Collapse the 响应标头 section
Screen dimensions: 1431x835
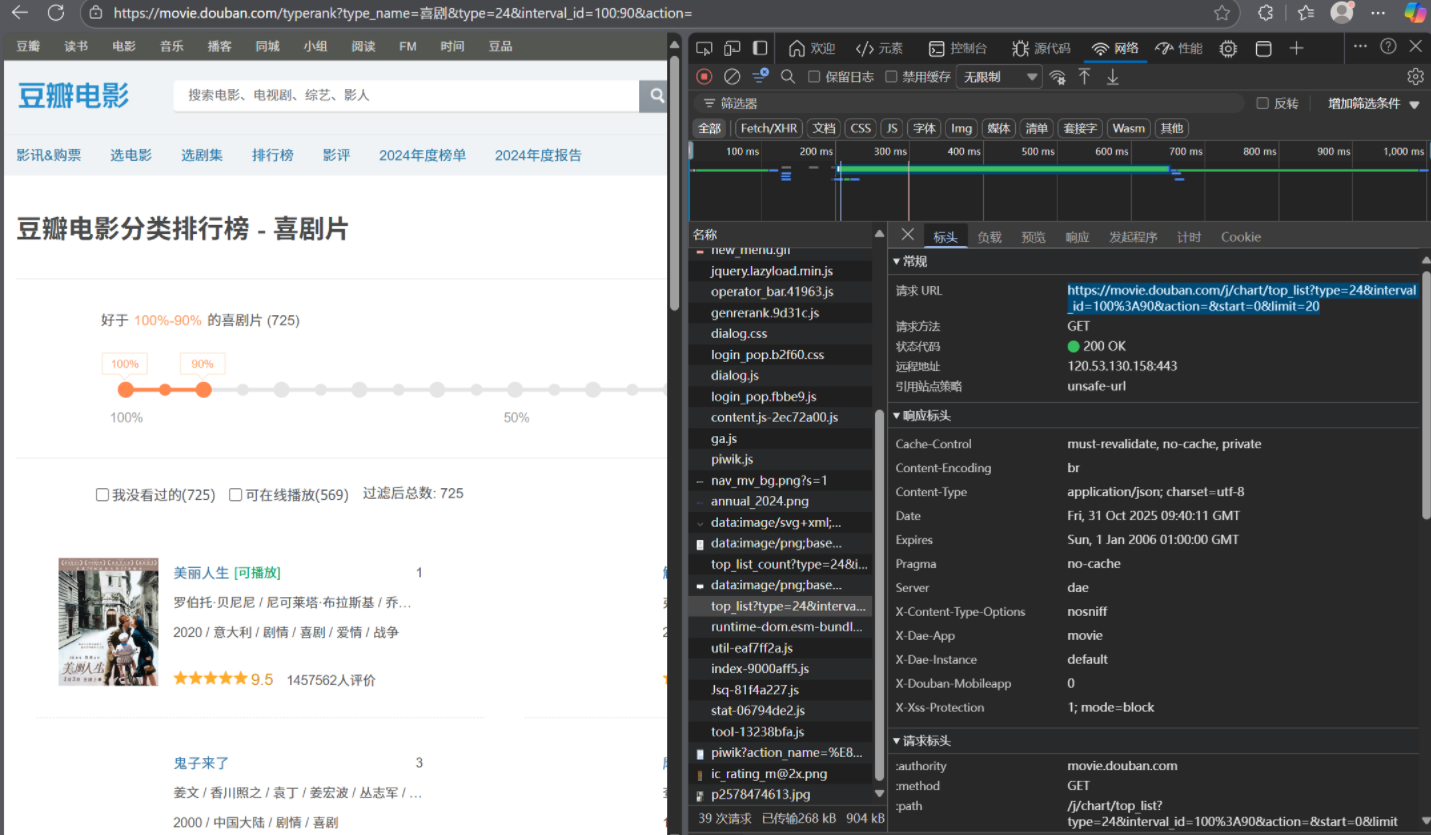point(921,415)
